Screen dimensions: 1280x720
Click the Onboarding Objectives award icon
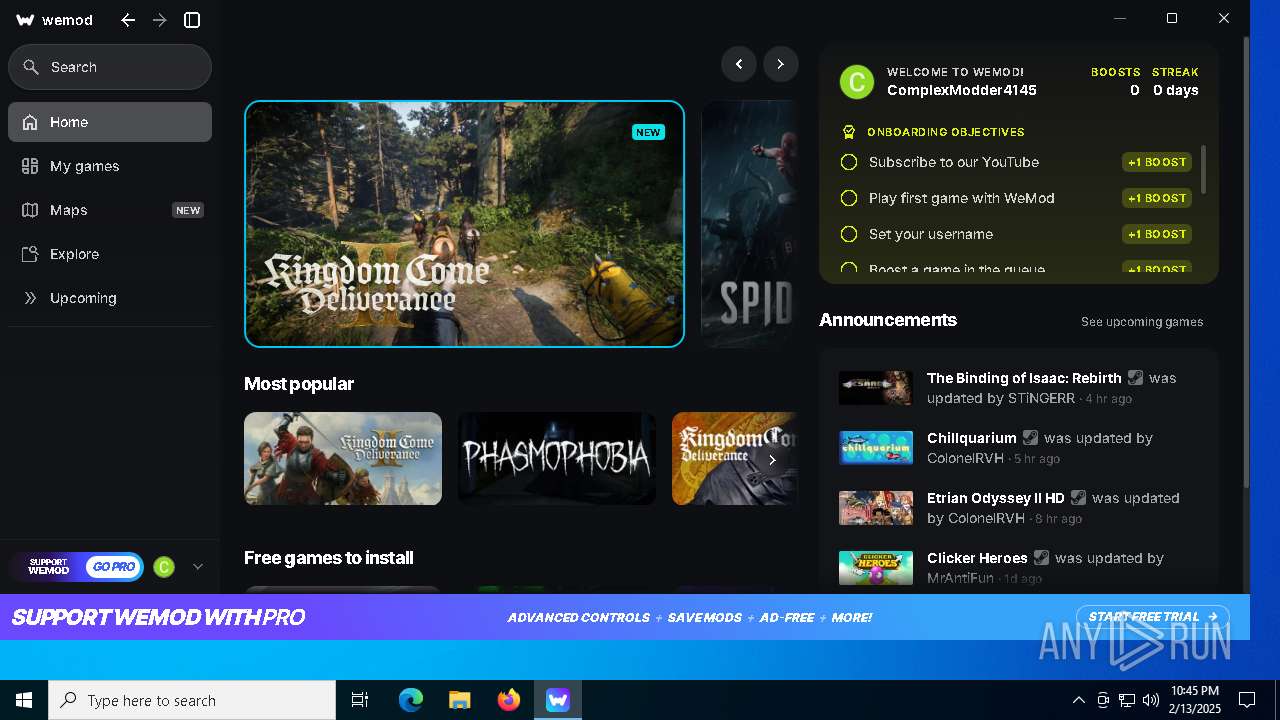click(849, 132)
